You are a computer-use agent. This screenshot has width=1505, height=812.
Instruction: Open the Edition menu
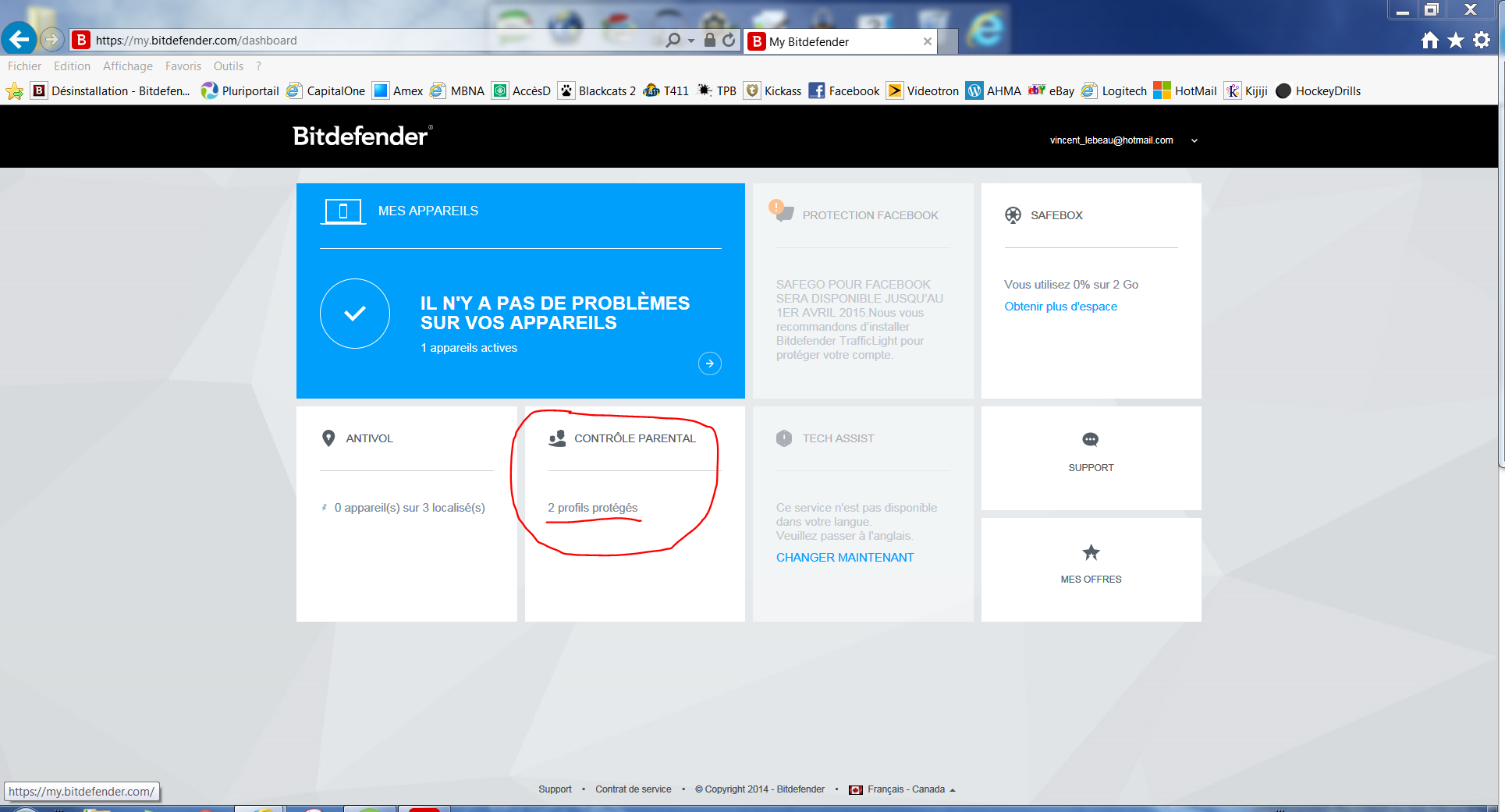click(x=72, y=66)
